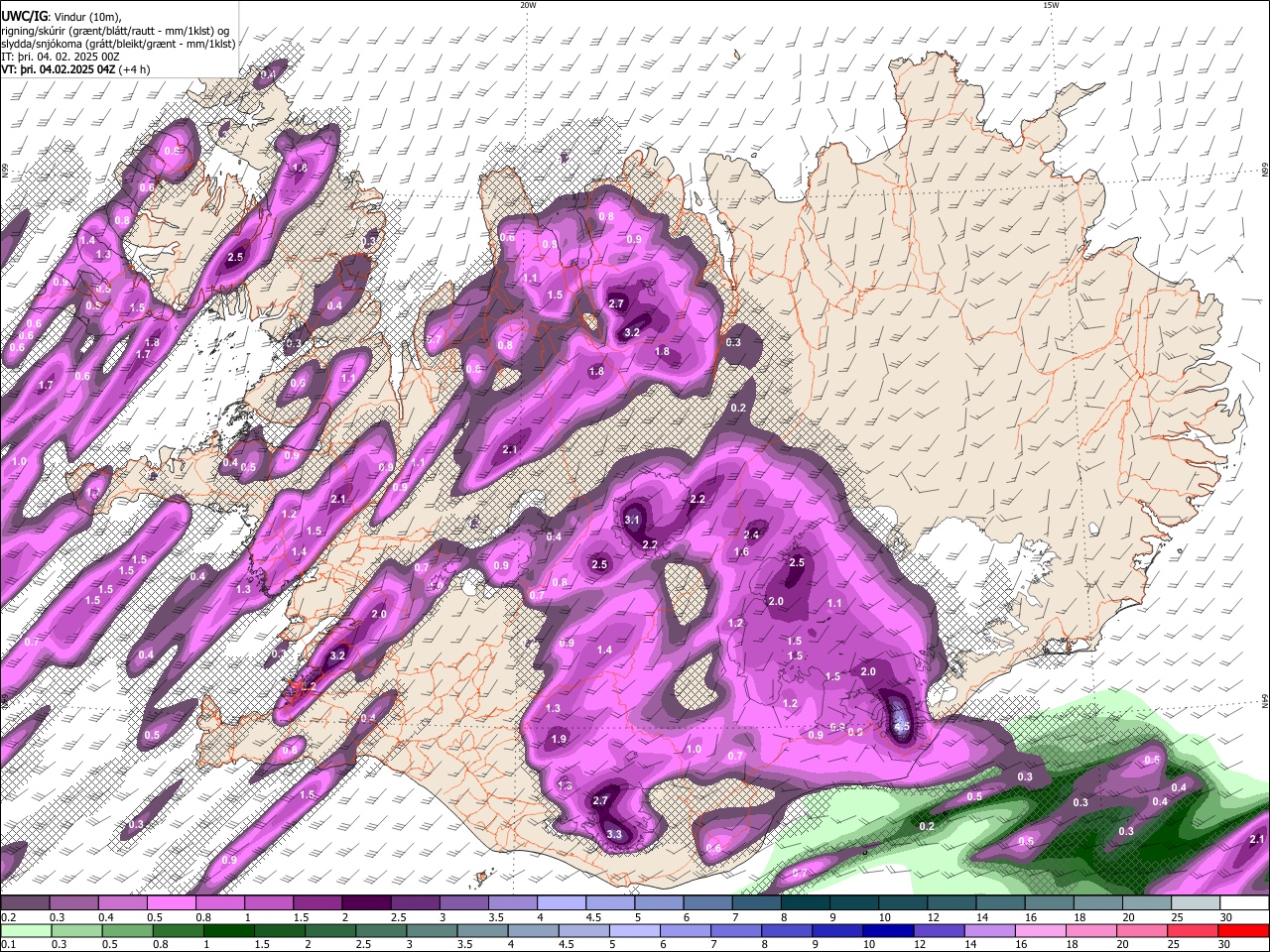The width and height of the screenshot is (1270, 952).
Task: Pick the dark teal 9 swatch in upper legend
Action: coord(854,903)
